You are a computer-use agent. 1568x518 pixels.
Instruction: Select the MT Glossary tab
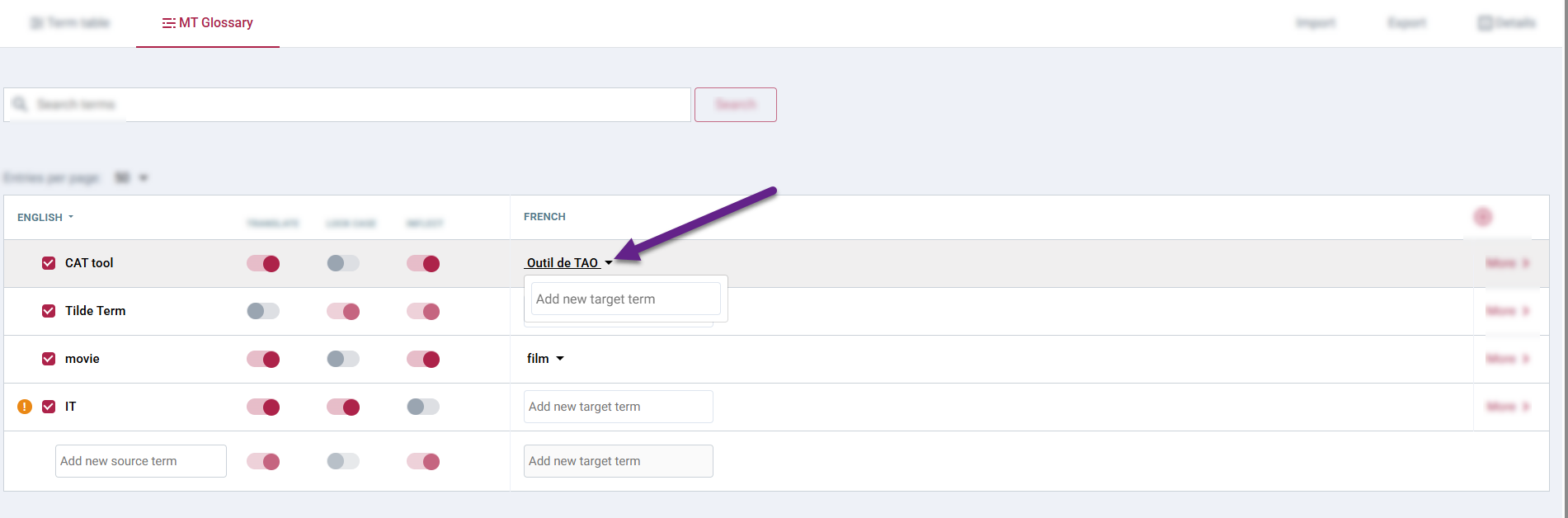207,22
